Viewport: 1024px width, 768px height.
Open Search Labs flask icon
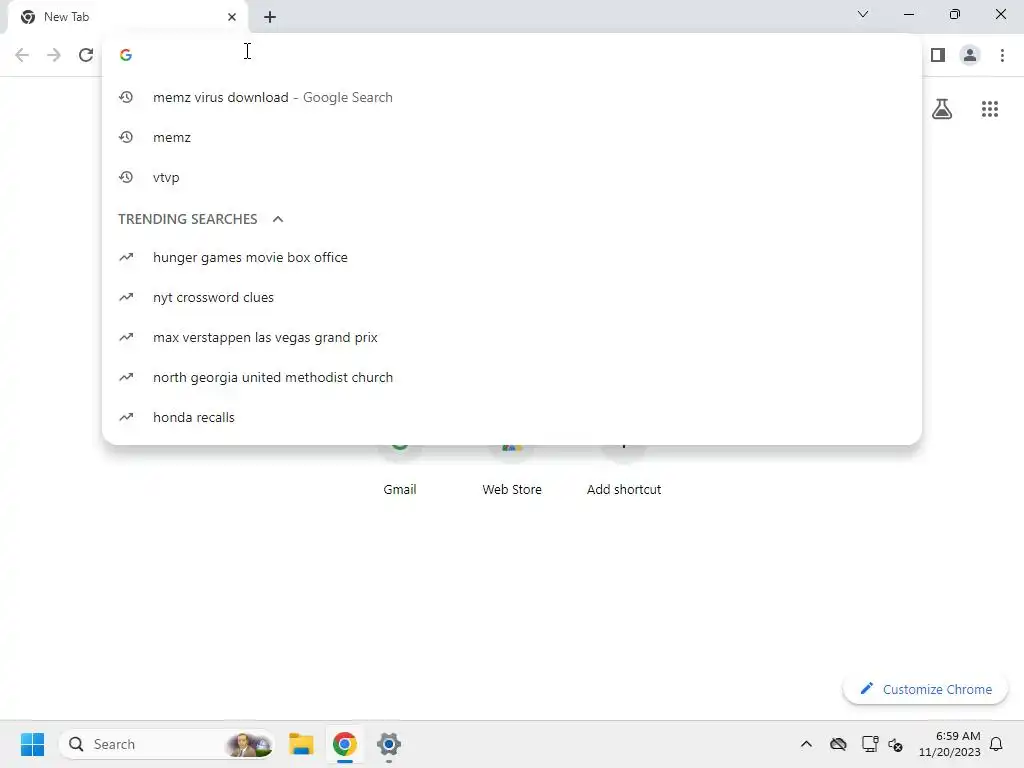[942, 109]
